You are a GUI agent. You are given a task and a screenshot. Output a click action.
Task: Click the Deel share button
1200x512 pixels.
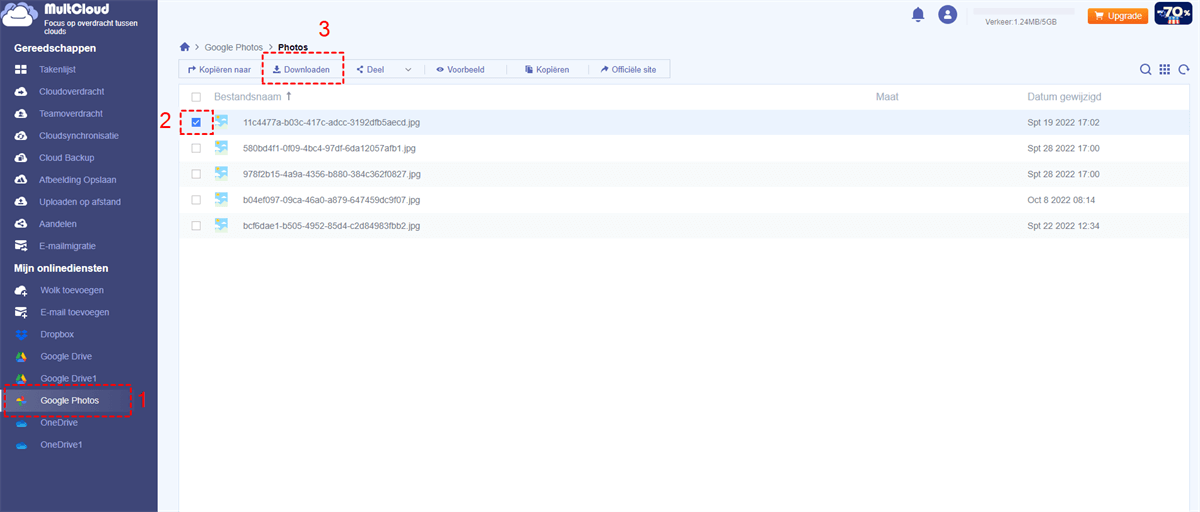pos(370,70)
